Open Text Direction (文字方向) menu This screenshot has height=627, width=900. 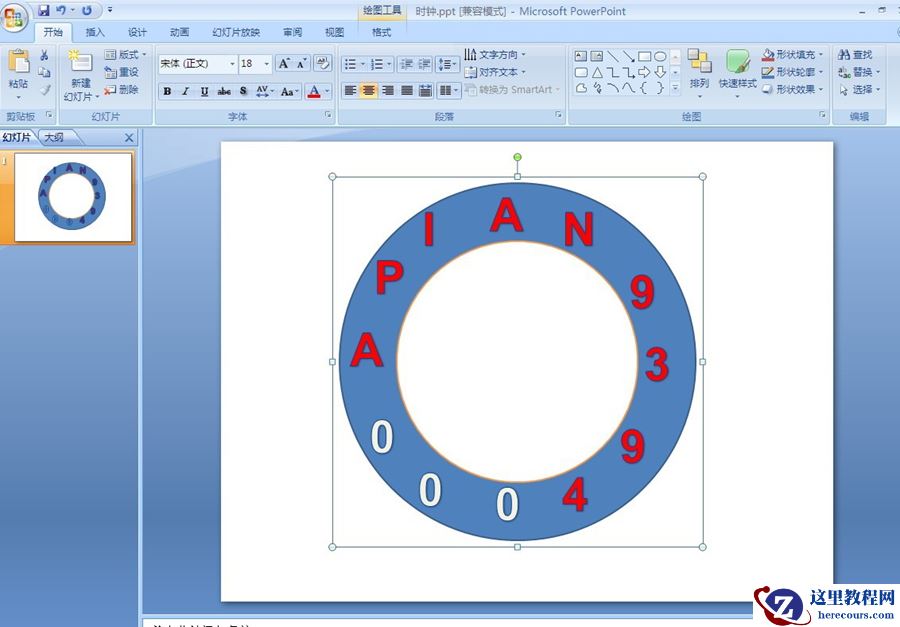(495, 55)
